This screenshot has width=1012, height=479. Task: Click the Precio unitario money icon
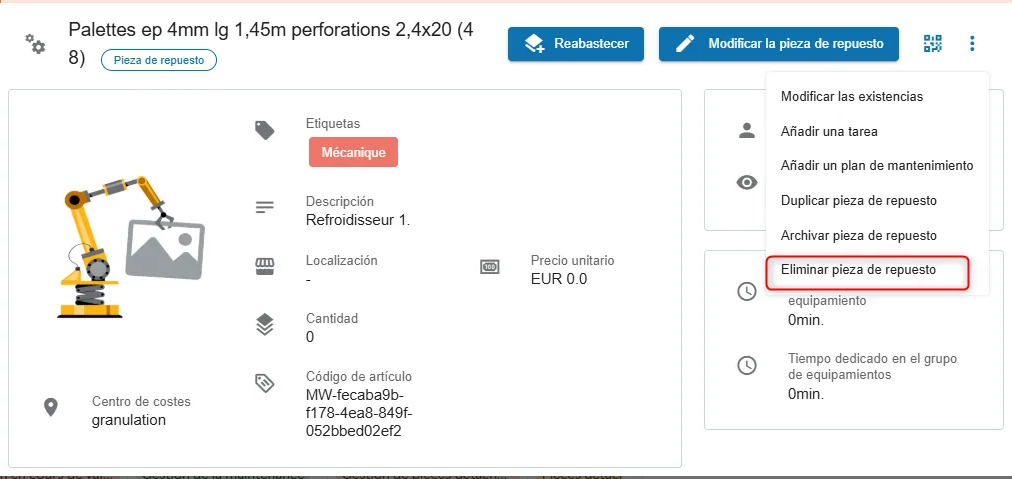click(x=490, y=266)
